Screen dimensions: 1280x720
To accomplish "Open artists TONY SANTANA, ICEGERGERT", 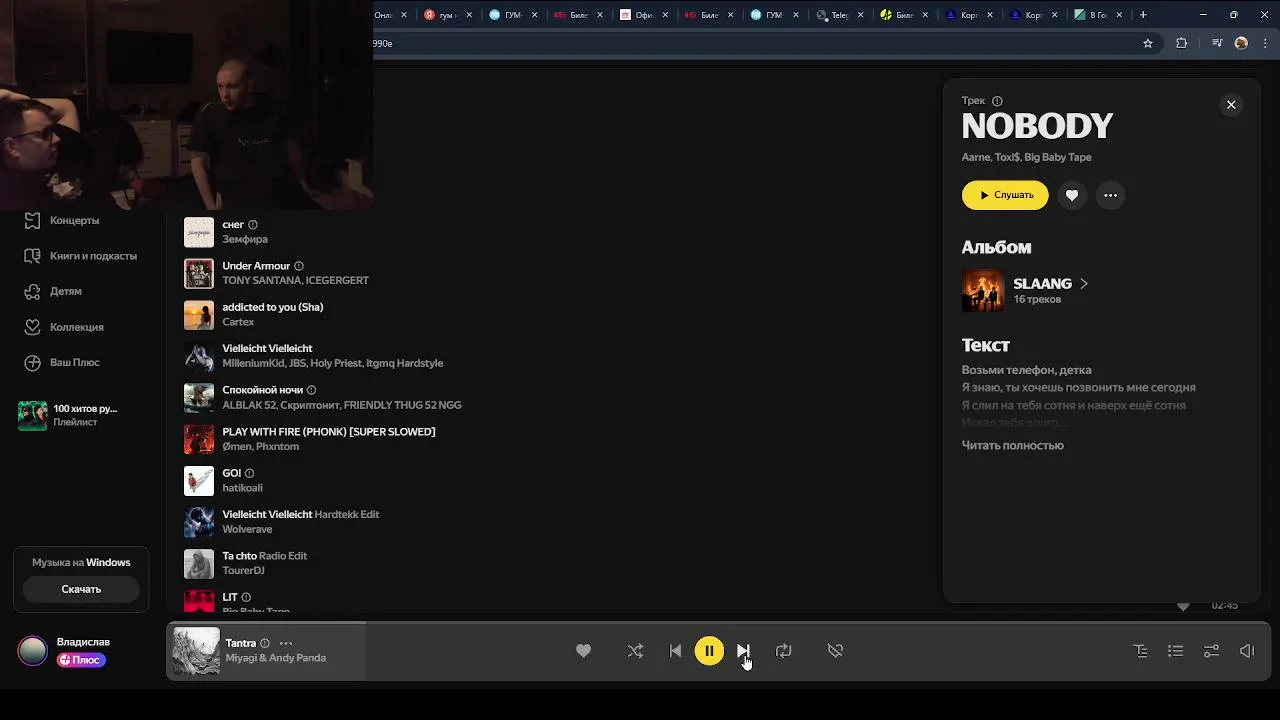I will pos(295,280).
